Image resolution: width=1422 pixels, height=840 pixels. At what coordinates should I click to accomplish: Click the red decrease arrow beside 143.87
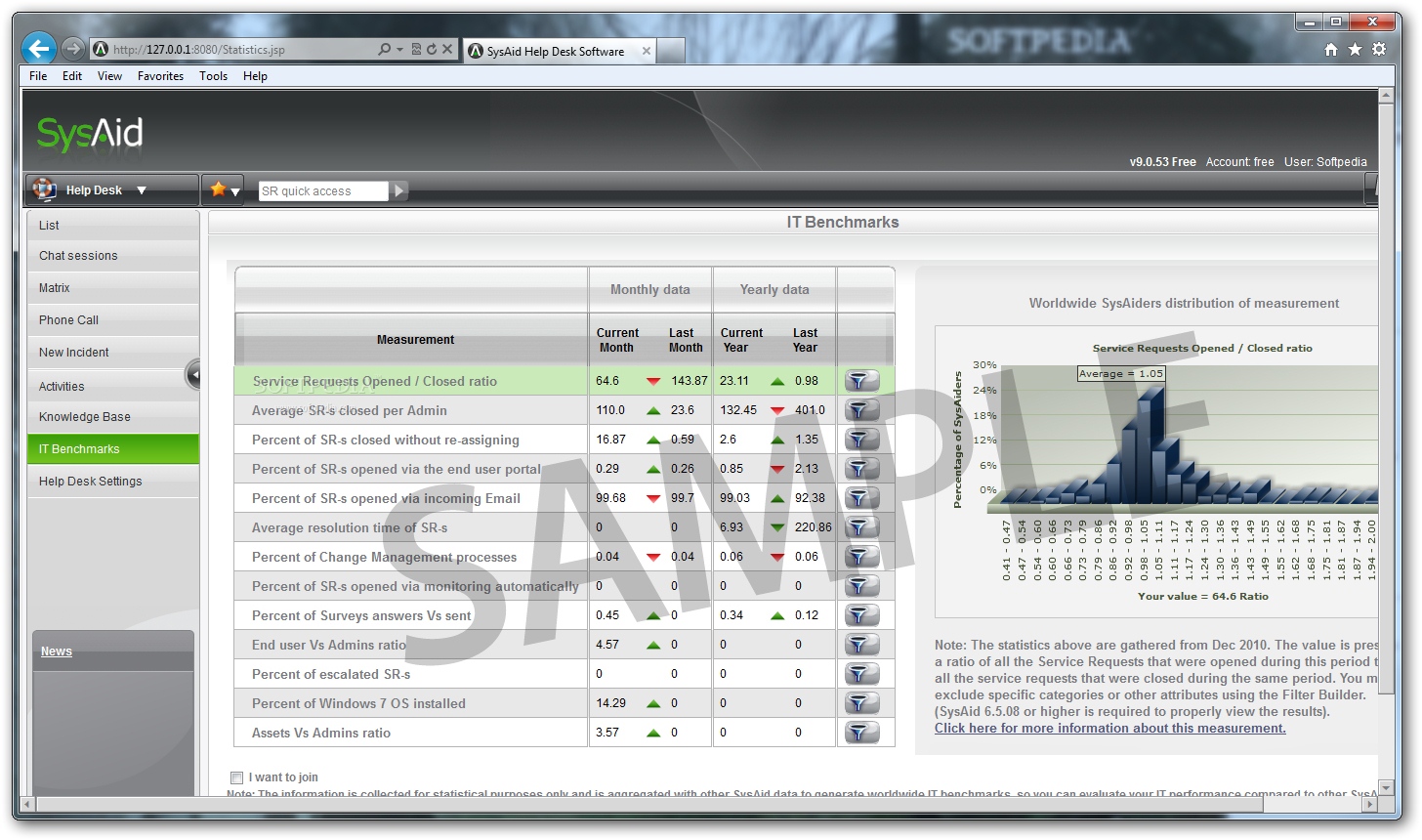tap(651, 381)
